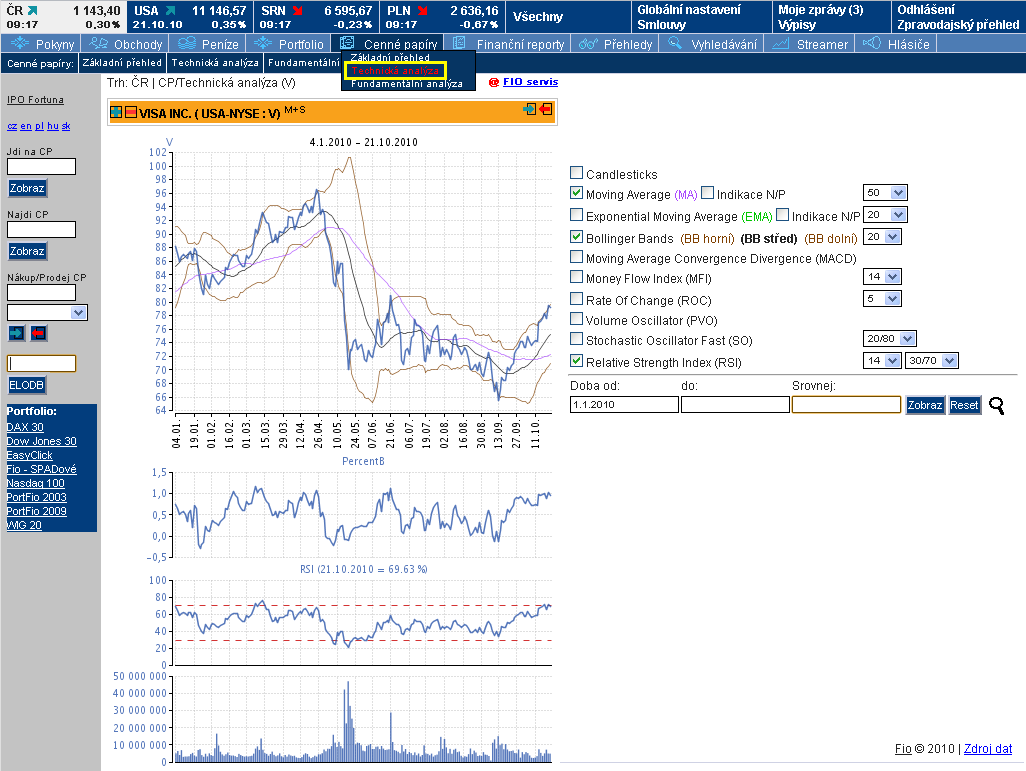Screen dimensions: 1026x771
Task: Check the Rate Of Change (ROC) box
Action: tap(576, 298)
